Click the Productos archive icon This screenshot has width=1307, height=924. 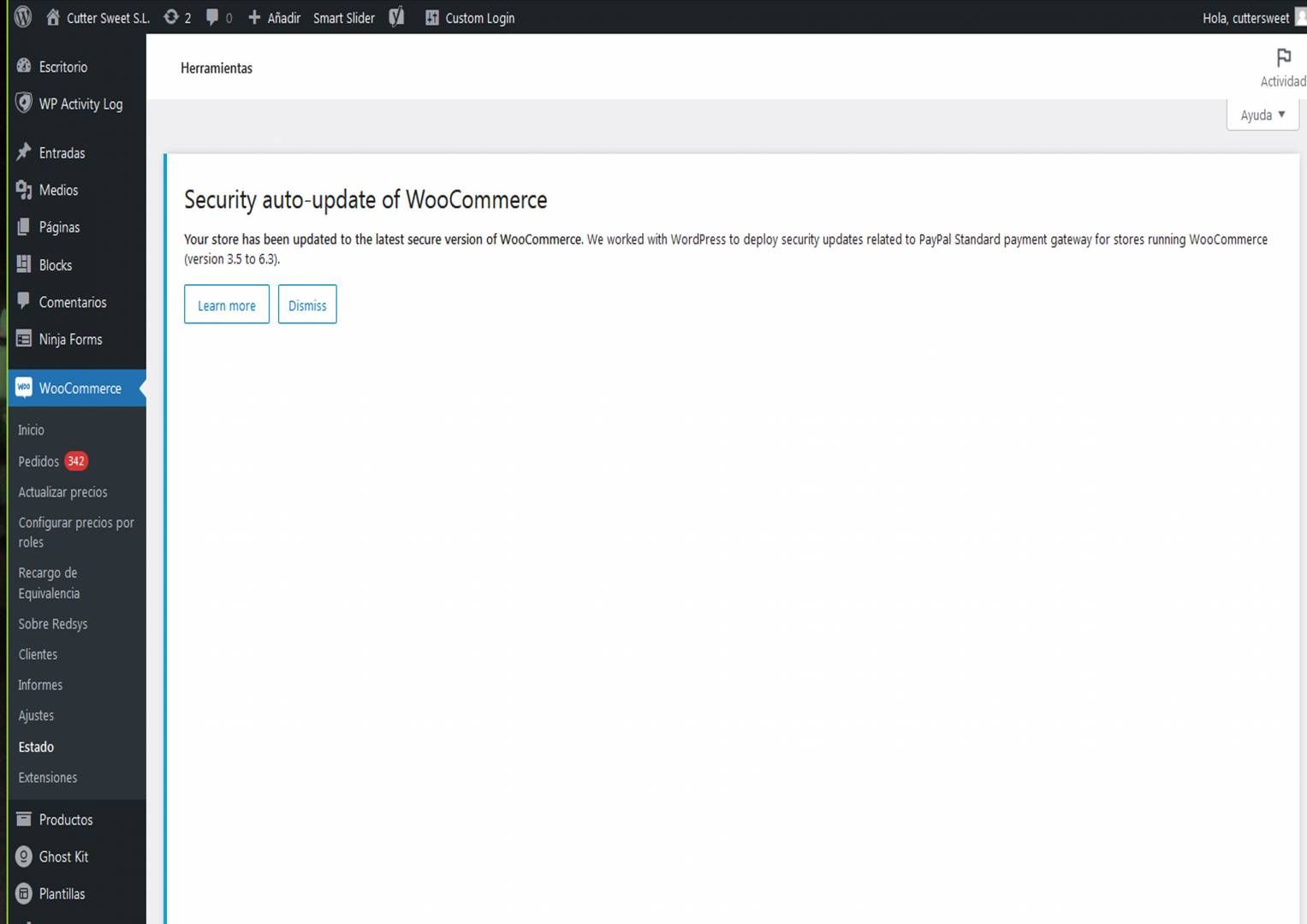(x=24, y=819)
